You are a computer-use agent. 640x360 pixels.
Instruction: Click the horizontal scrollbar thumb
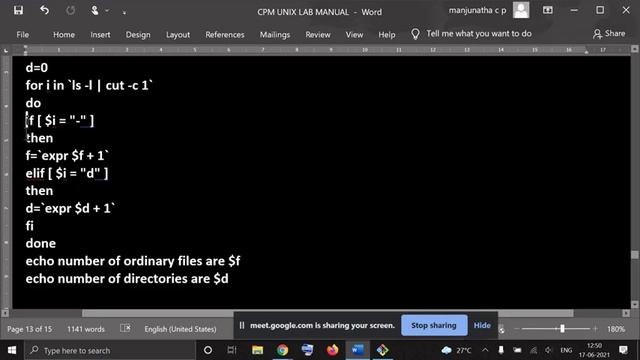tap(327, 313)
